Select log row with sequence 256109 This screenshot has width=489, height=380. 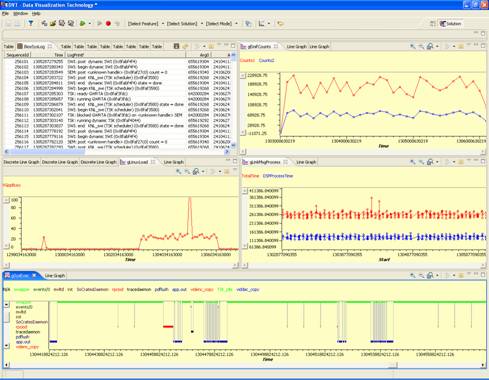pos(117,104)
